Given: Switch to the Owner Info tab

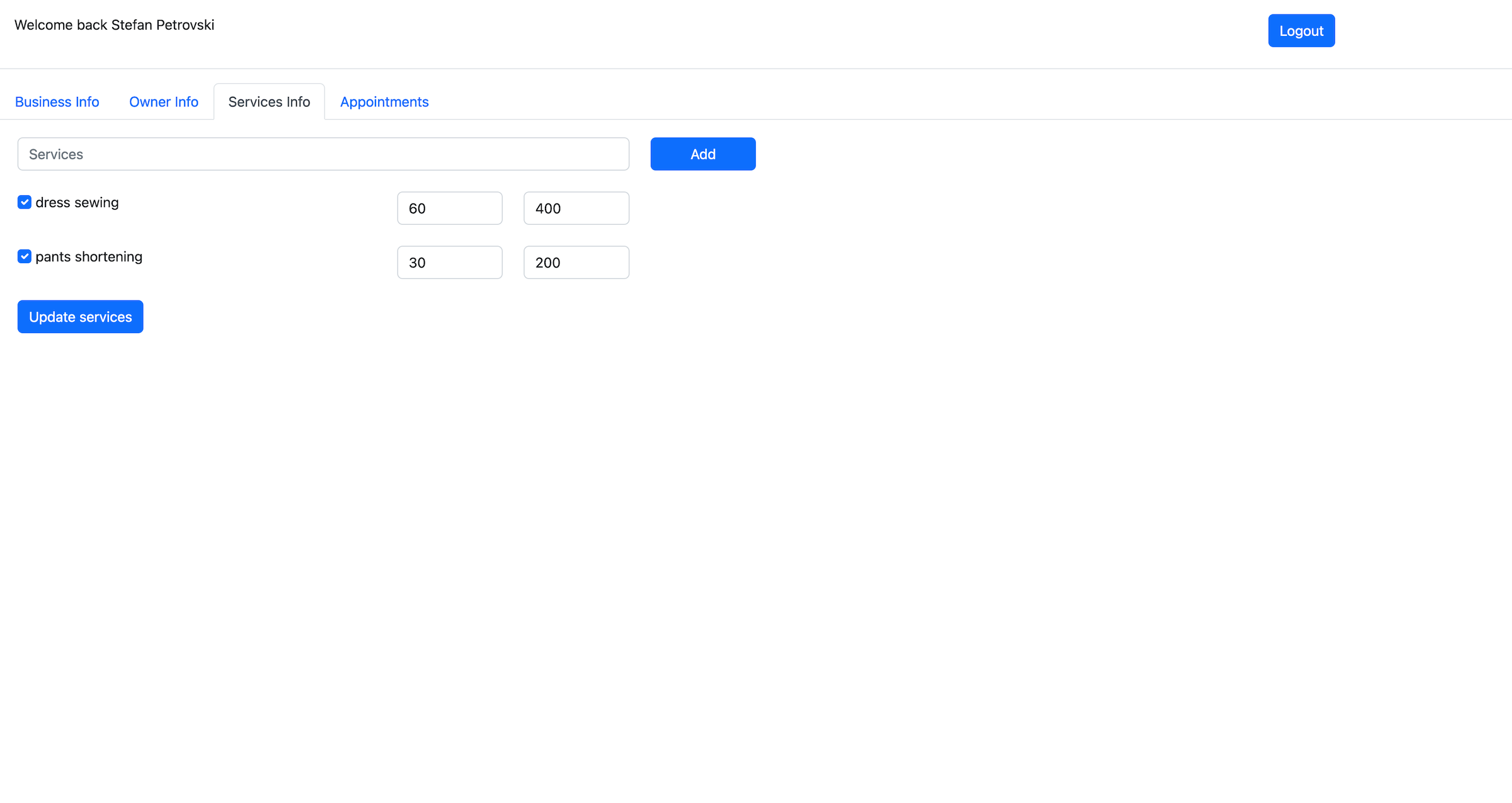Looking at the screenshot, I should (x=164, y=102).
